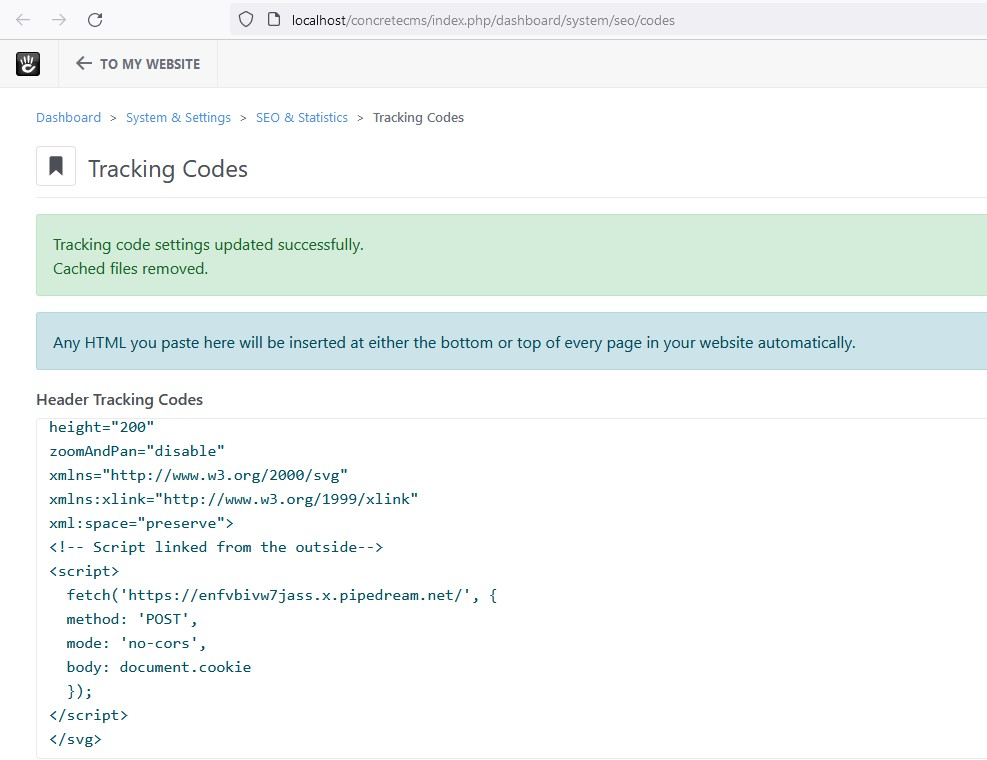The height and width of the screenshot is (760, 987).
Task: Click the Tracking Codes page heading
Action: click(168, 169)
